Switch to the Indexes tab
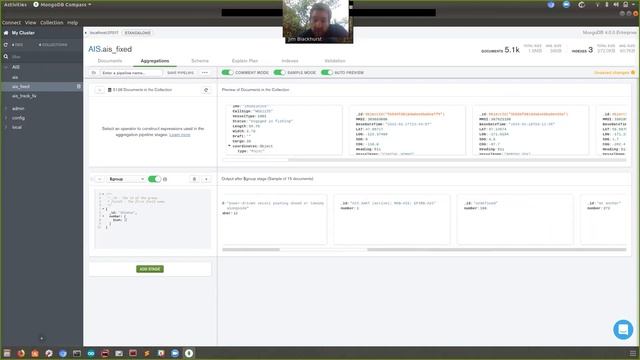This screenshot has width=640, height=360. [x=290, y=61]
